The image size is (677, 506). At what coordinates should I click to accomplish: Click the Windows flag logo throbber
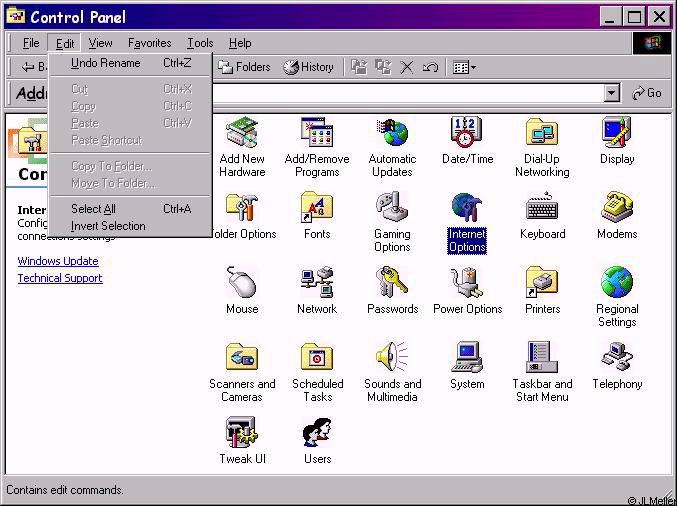click(652, 43)
